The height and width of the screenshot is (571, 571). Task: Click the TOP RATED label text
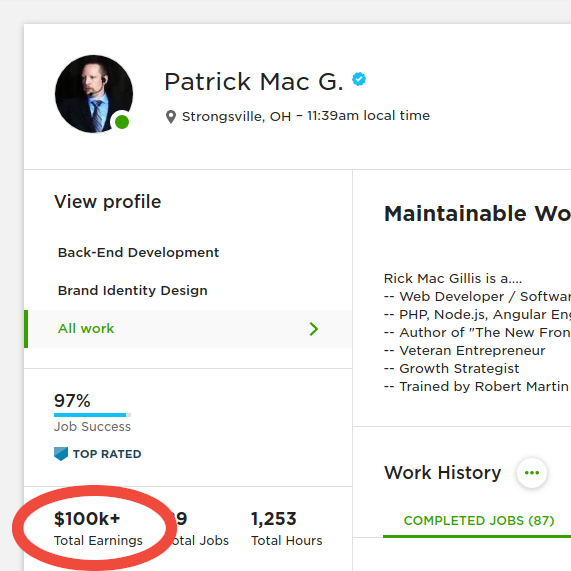(107, 454)
